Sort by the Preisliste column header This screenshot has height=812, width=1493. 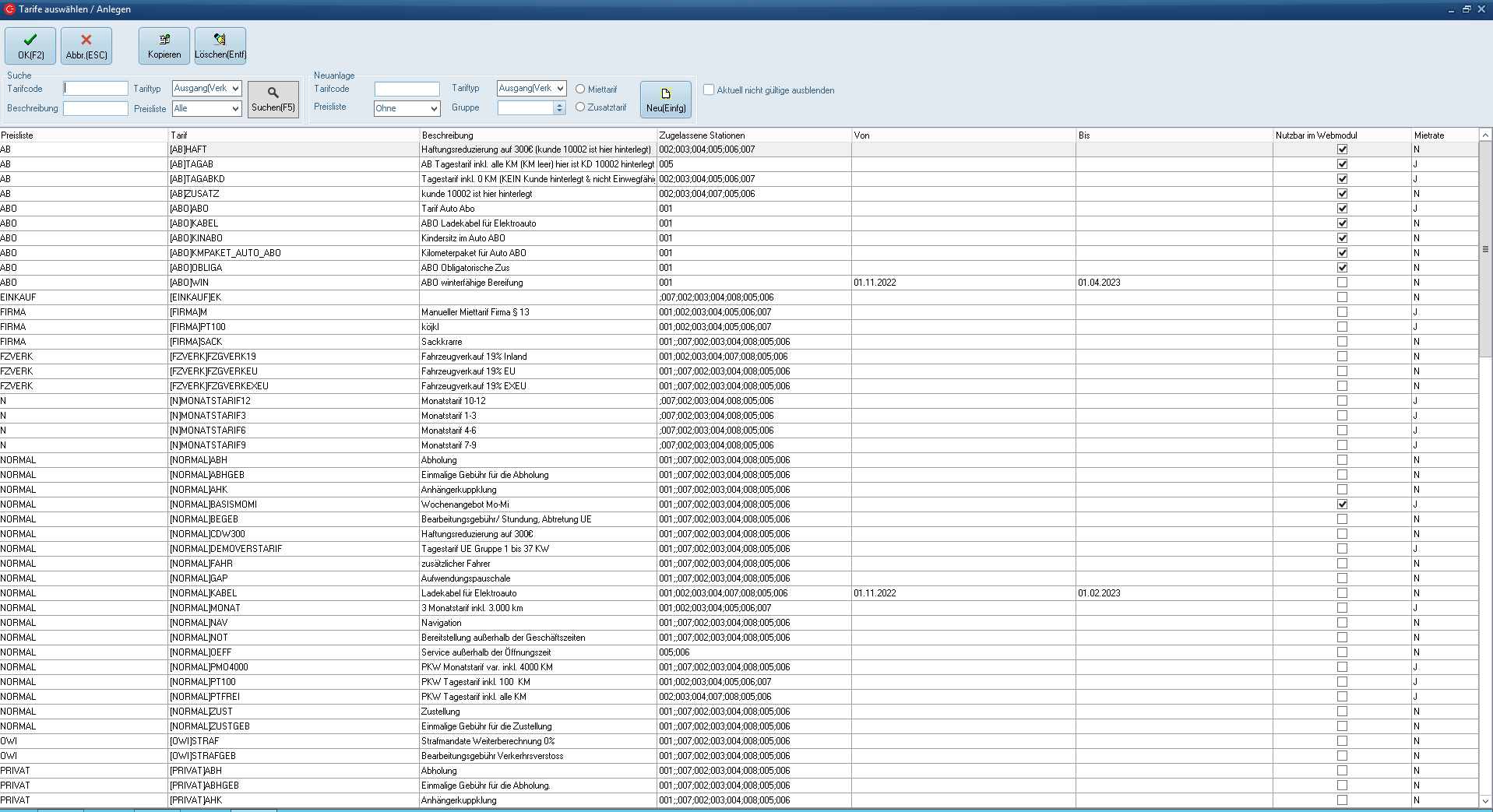click(83, 135)
